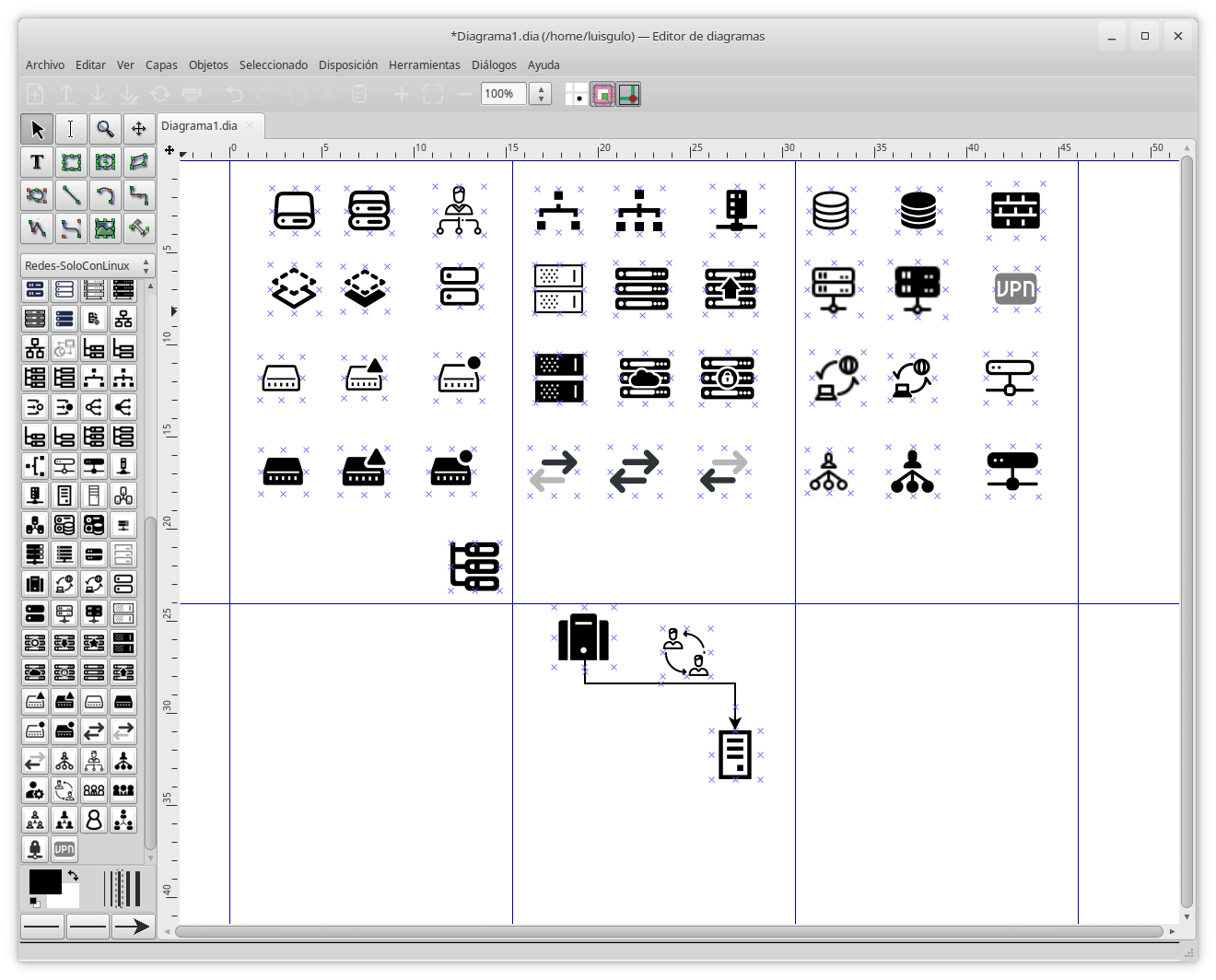This screenshot has width=1216, height=980.
Task: Select the Box shape tool
Action: 71,162
